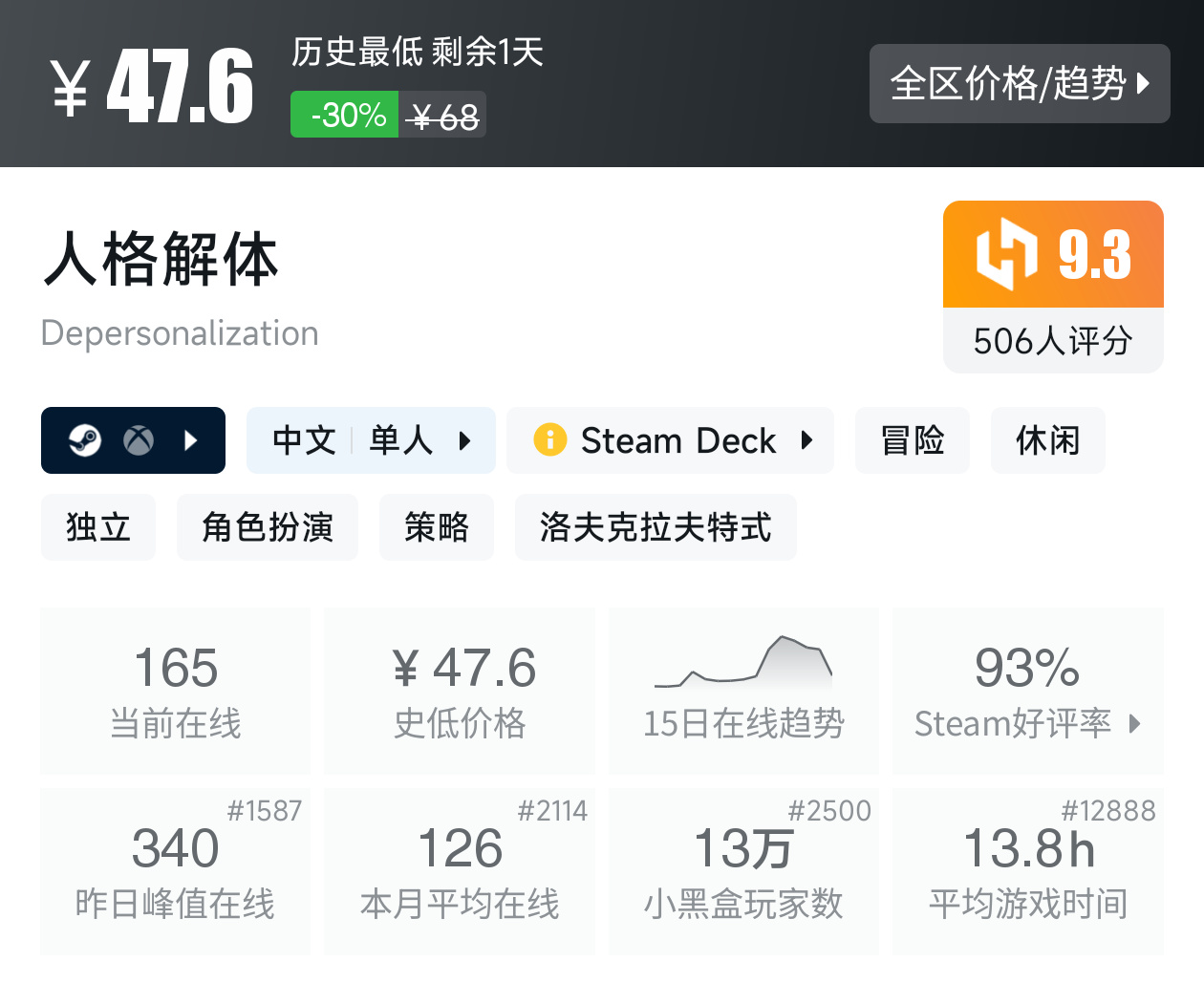This screenshot has width=1204, height=982.
Task: Select the 独立 genre tag
Action: (97, 527)
